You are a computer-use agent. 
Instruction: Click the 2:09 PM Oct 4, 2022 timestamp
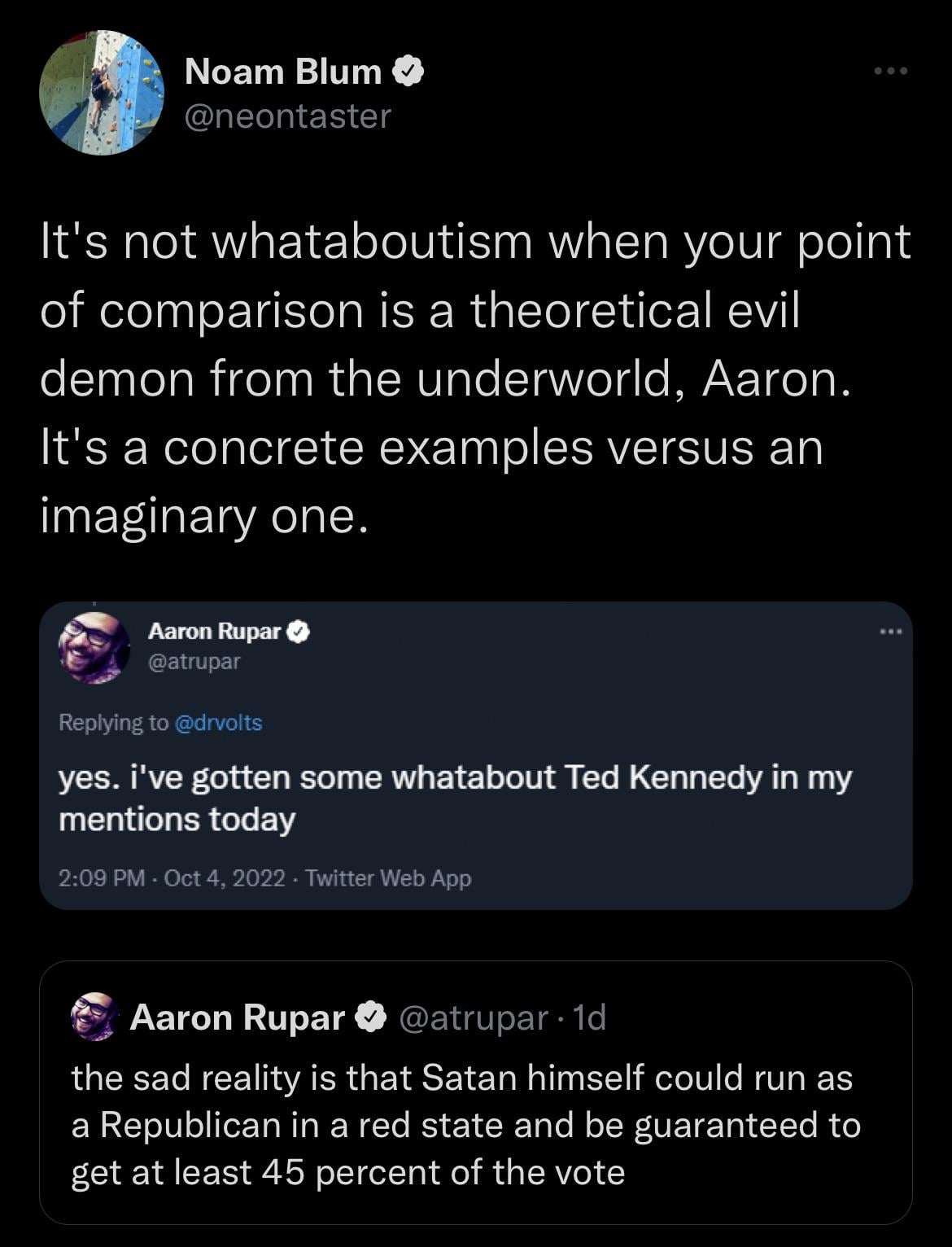click(172, 878)
